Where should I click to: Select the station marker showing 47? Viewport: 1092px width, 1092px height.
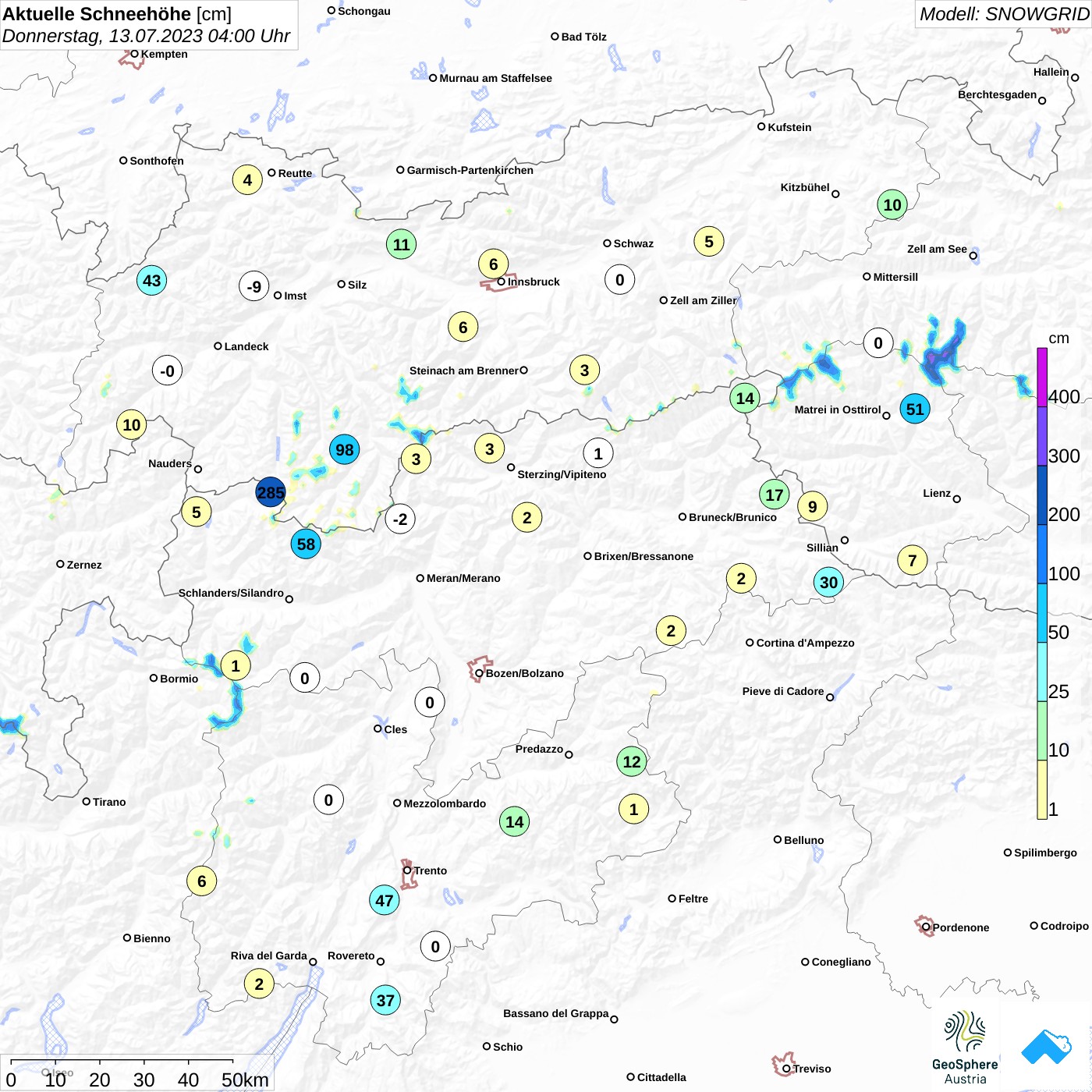pos(385,900)
